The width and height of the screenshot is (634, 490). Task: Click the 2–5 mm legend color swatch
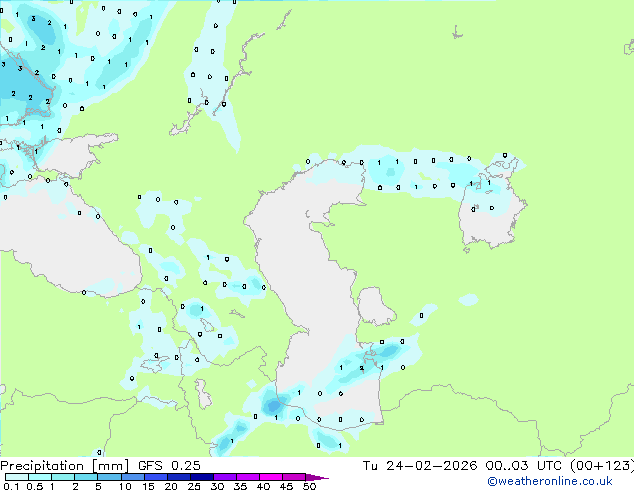[86, 477]
